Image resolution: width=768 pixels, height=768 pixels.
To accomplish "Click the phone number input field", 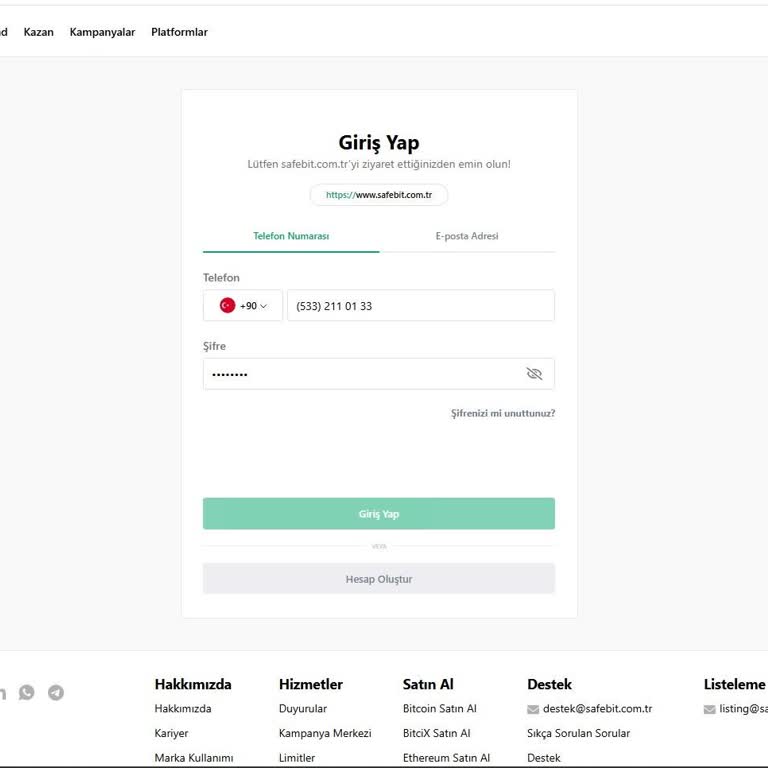I will coord(420,306).
